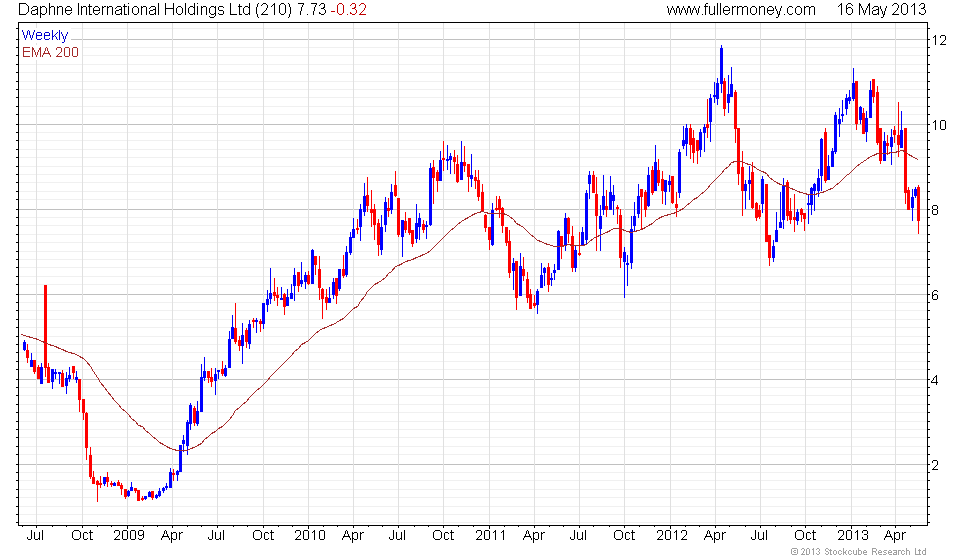Viewport: 980px width, 560px height.
Task: Click the last price value 7.73
Action: [x=313, y=9]
